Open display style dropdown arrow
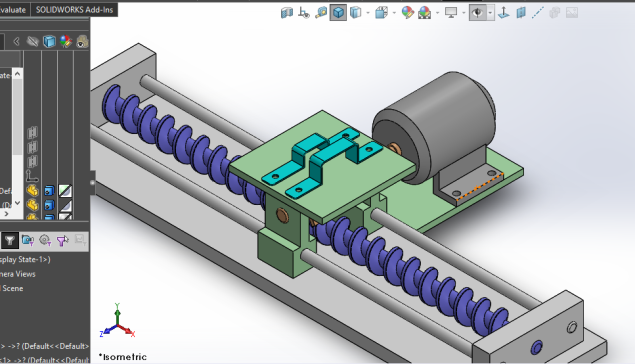The image size is (635, 364). 368,13
